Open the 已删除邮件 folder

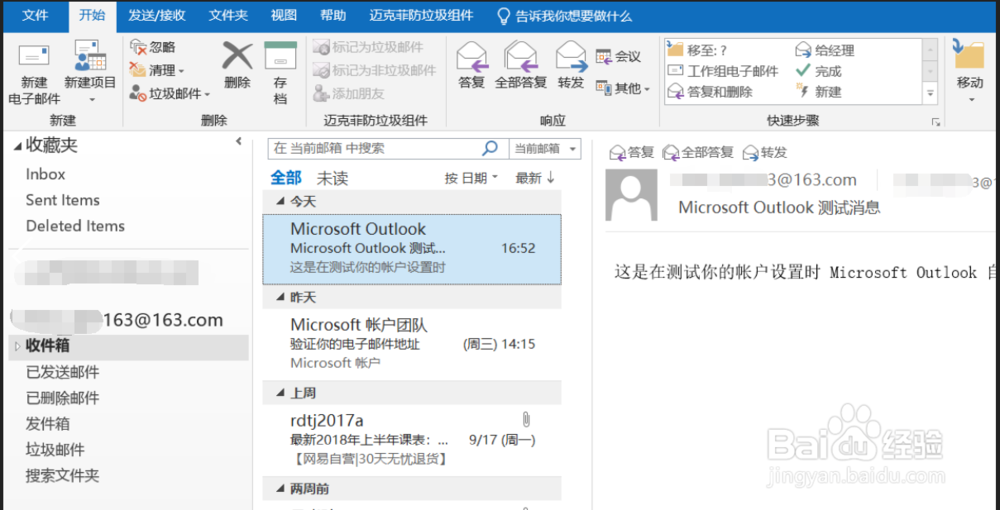62,398
